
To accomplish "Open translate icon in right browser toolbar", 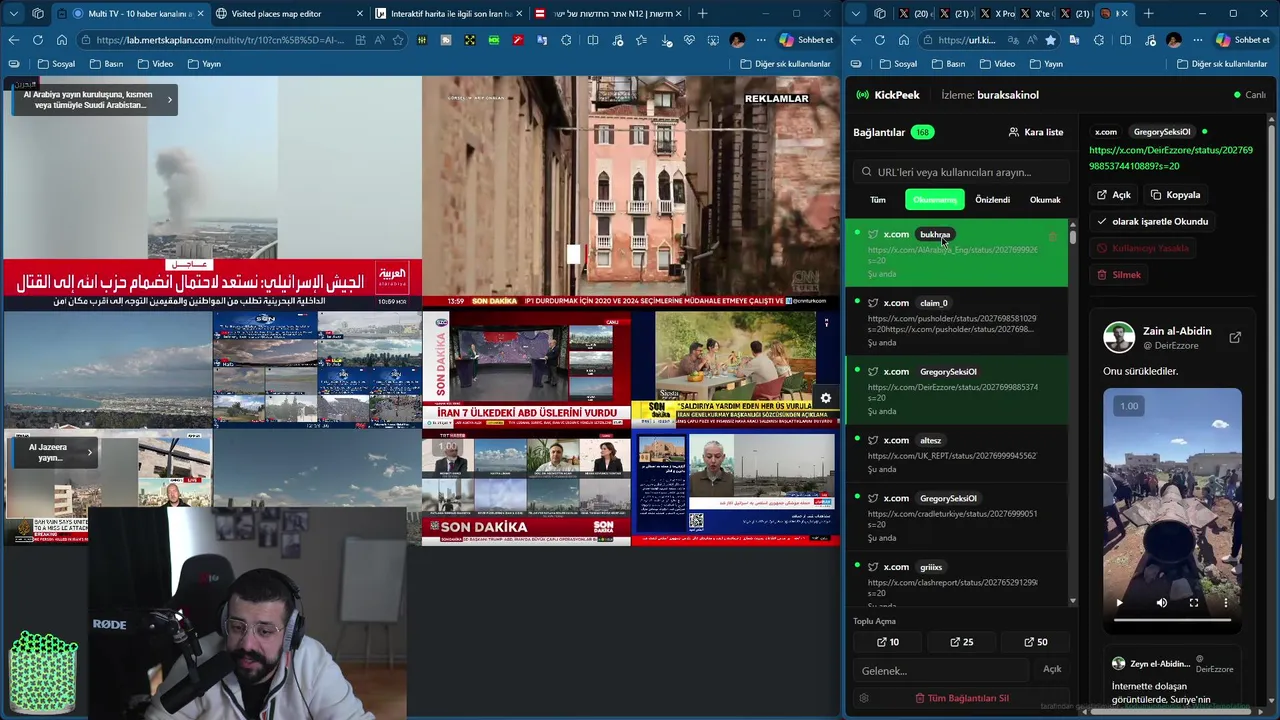I will [1075, 40].
